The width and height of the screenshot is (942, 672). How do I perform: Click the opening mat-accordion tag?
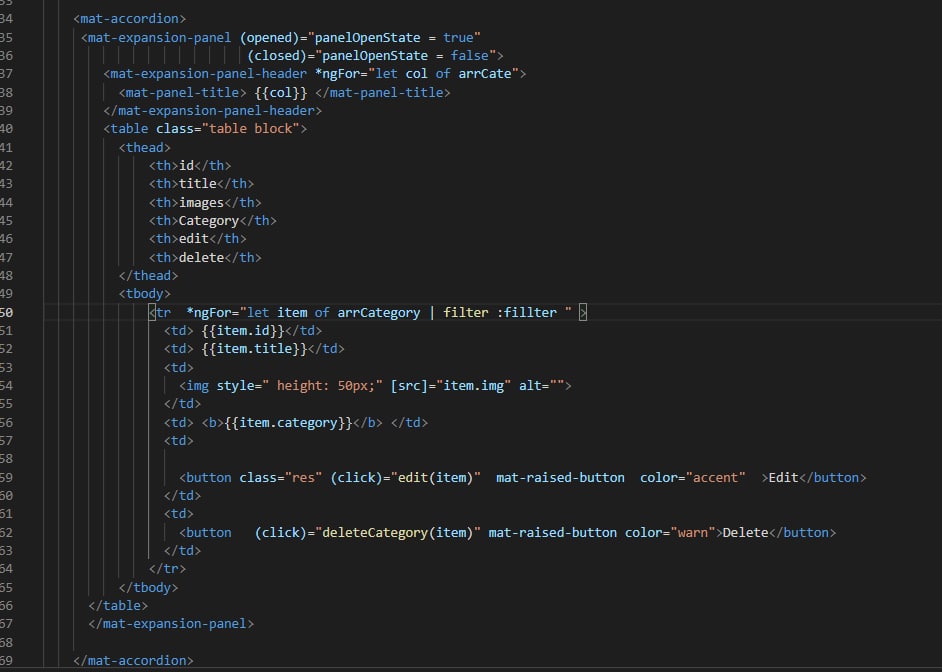click(129, 19)
